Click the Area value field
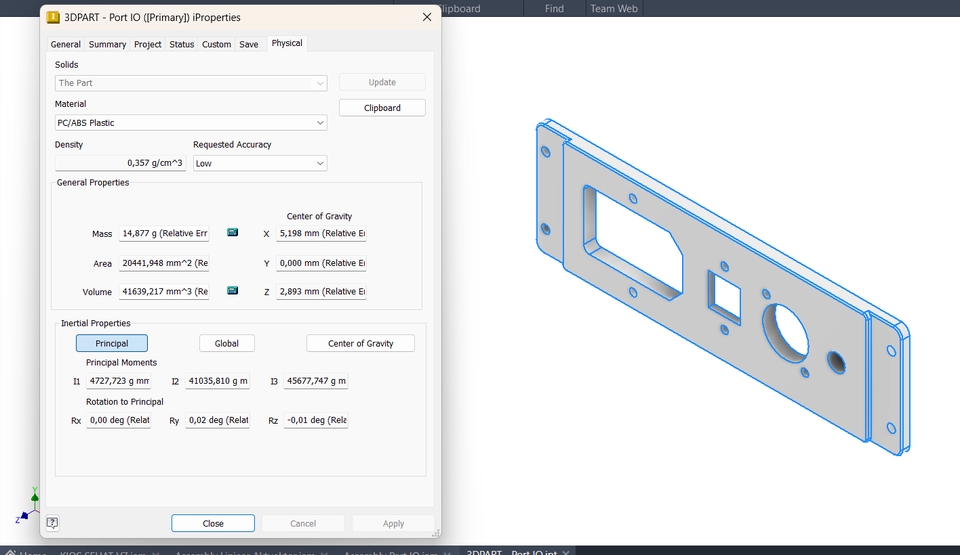Viewport: 960px width, 555px height. pos(164,263)
